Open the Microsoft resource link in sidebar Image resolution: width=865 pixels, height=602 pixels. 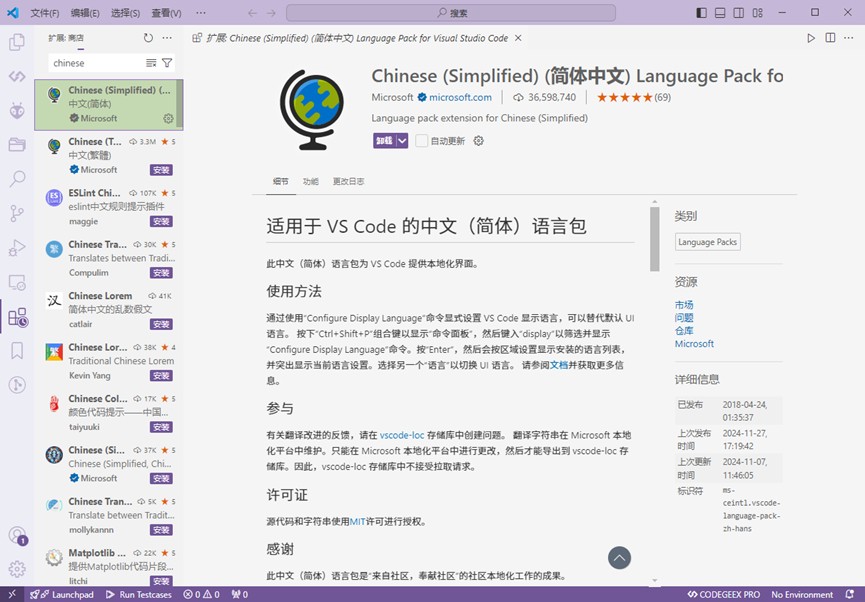pyautogui.click(x=694, y=343)
